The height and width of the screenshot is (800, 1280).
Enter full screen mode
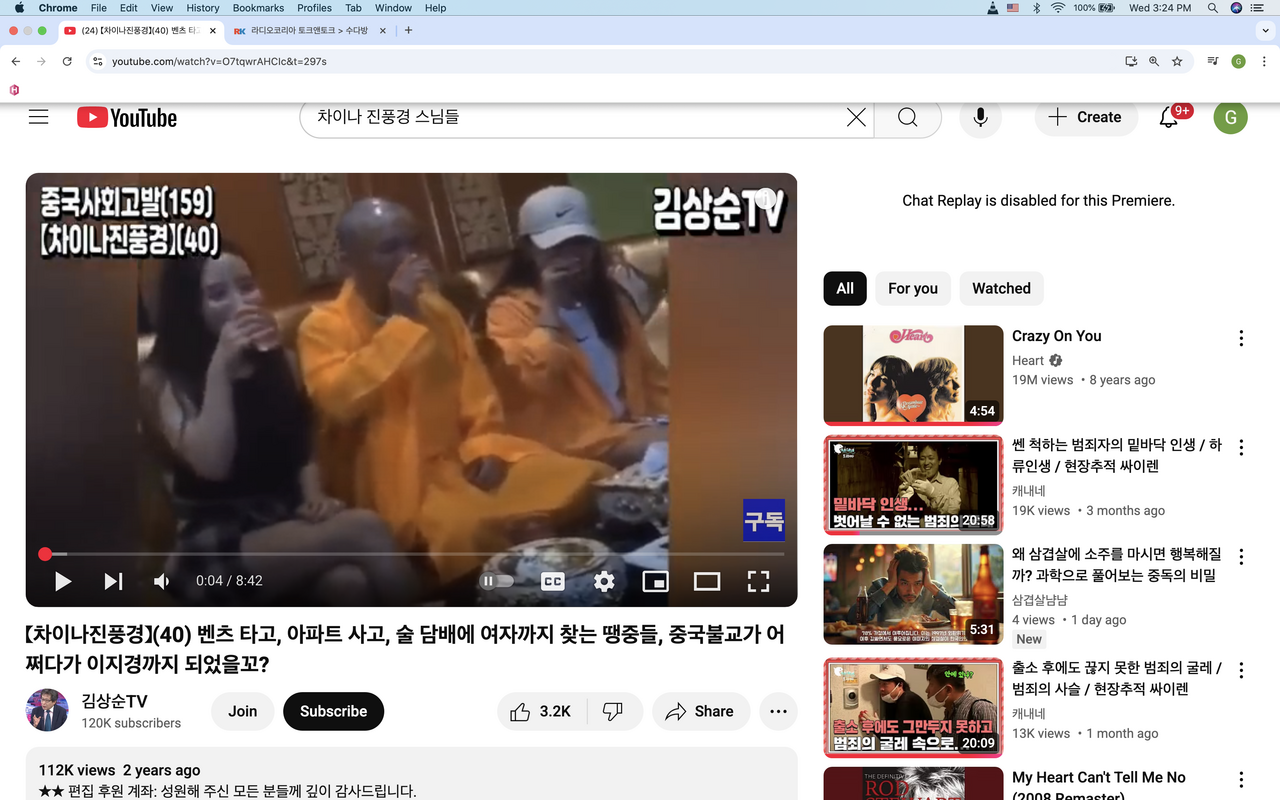coord(758,581)
